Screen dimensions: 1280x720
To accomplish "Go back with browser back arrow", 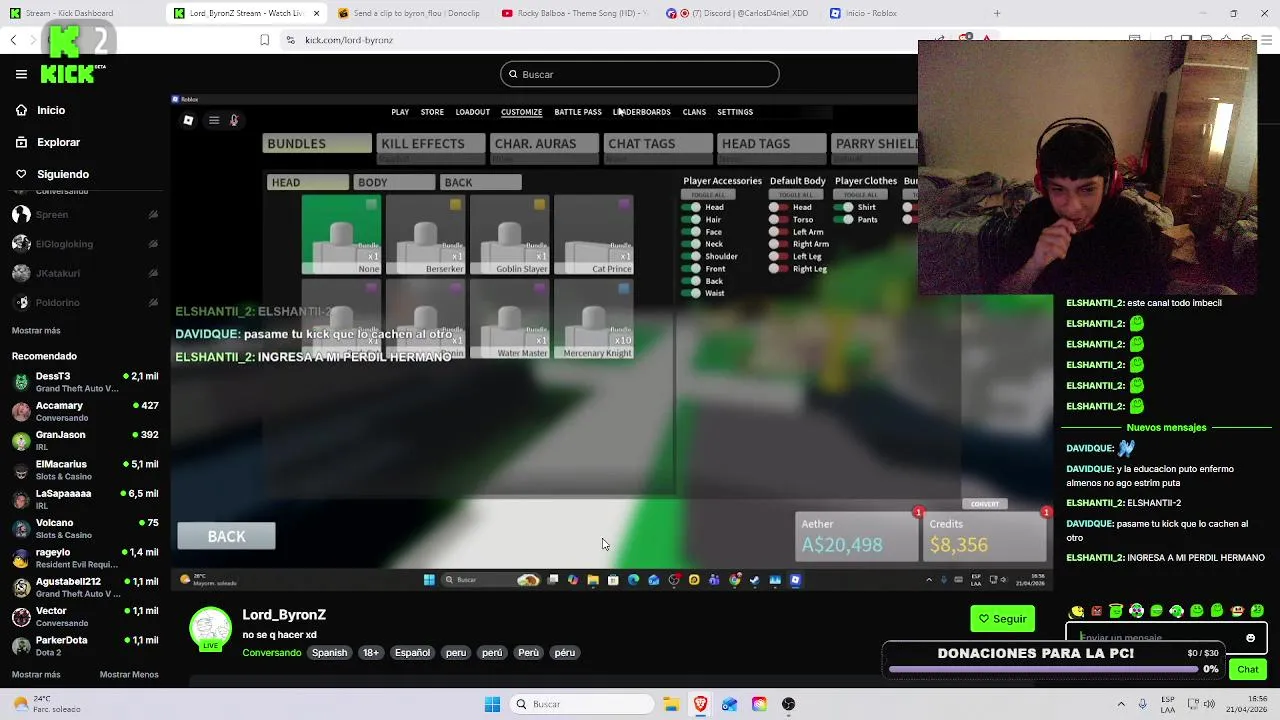I will click(13, 40).
